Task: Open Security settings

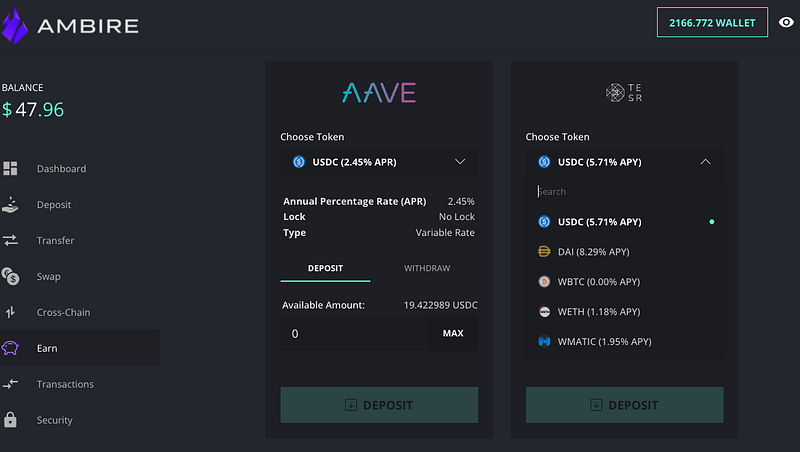Action: pos(54,420)
